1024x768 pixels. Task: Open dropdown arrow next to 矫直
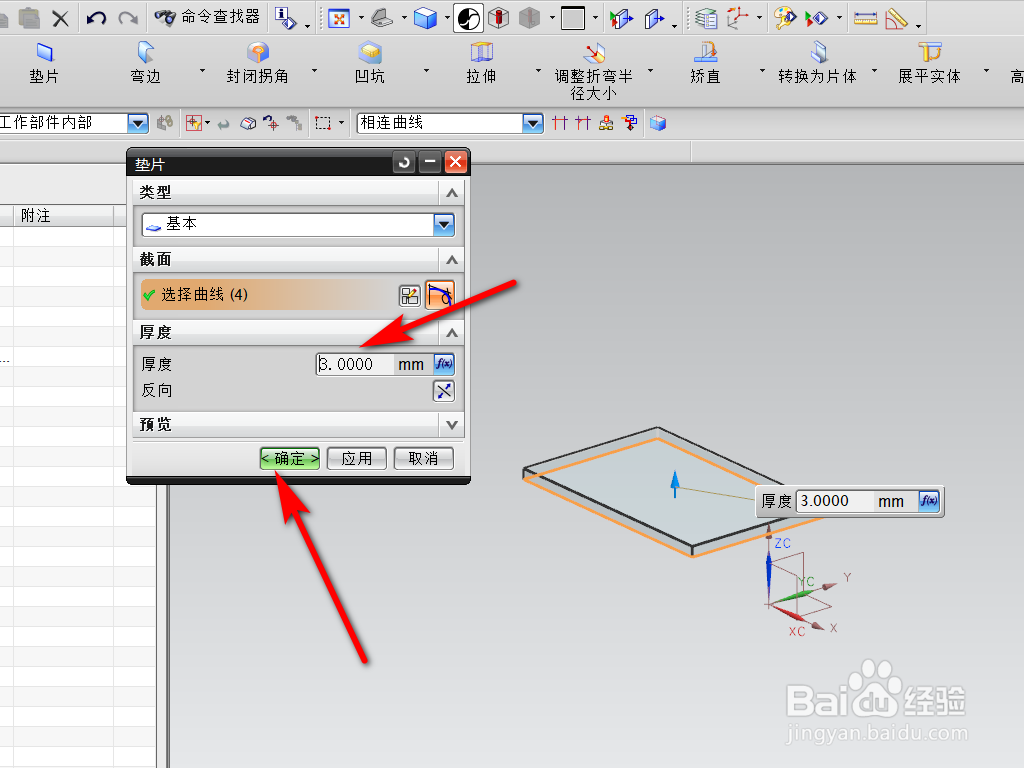(762, 71)
